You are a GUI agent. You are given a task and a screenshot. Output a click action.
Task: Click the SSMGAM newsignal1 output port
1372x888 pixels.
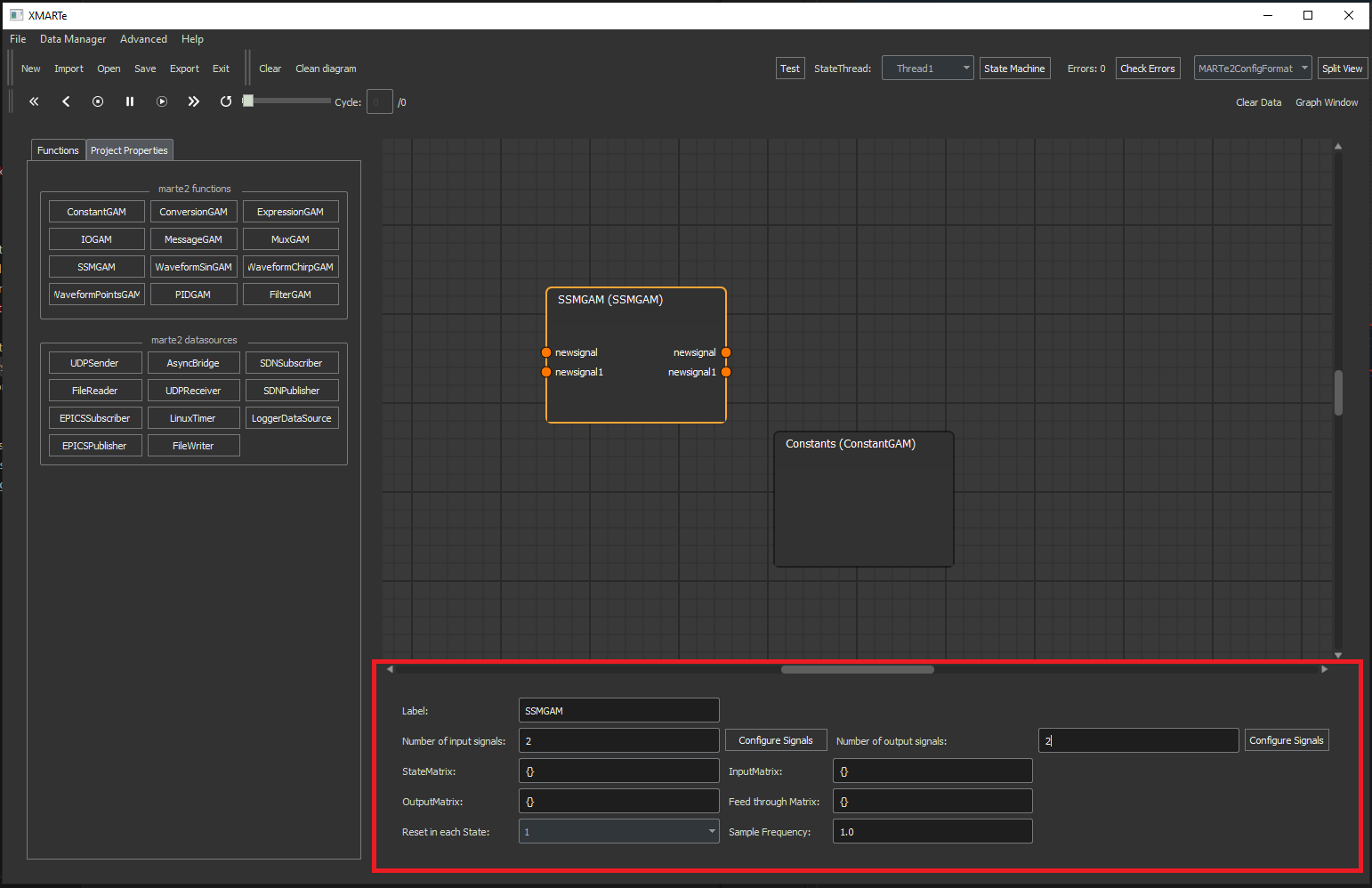pos(726,372)
